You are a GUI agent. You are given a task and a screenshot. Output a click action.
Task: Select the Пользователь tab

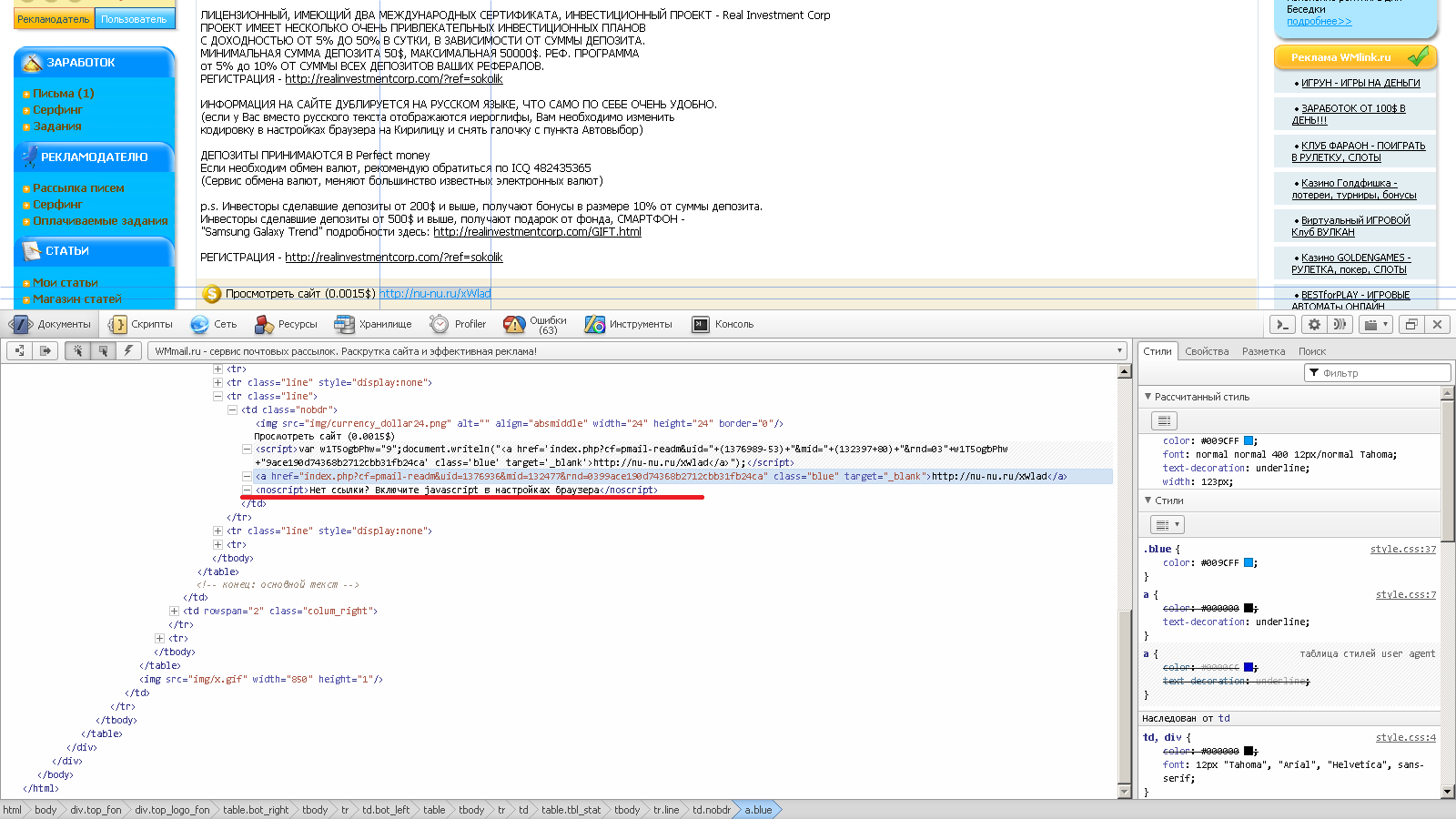tap(134, 19)
